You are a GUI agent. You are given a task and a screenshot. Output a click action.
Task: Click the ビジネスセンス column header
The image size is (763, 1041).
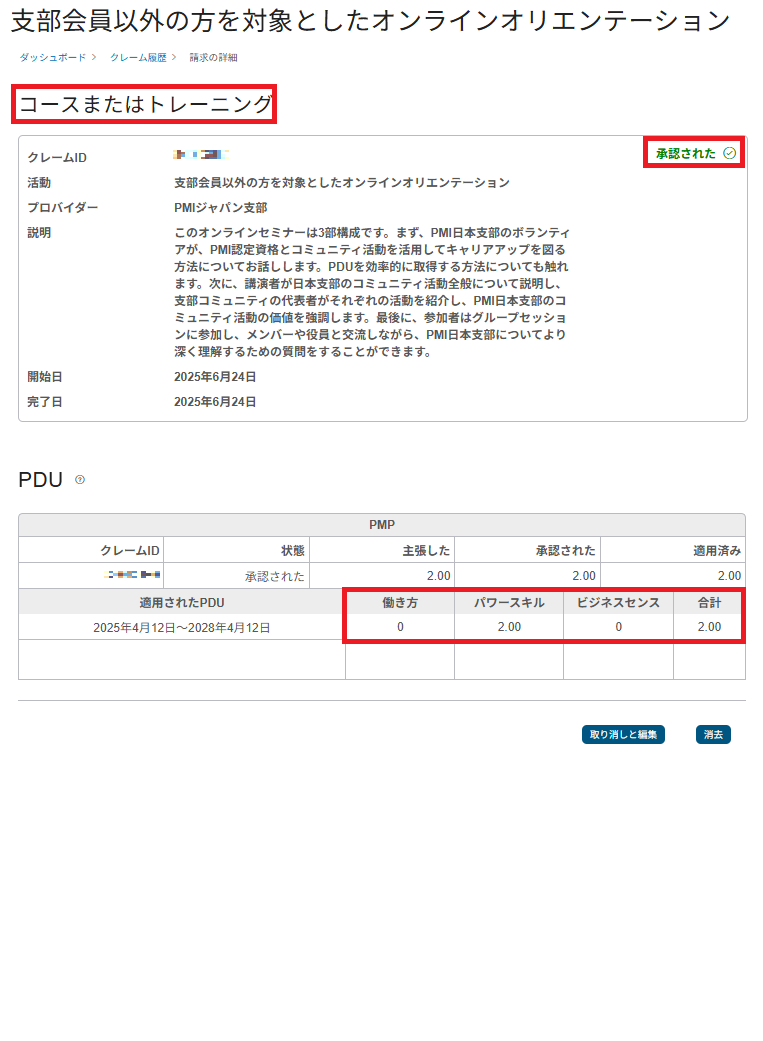click(618, 602)
